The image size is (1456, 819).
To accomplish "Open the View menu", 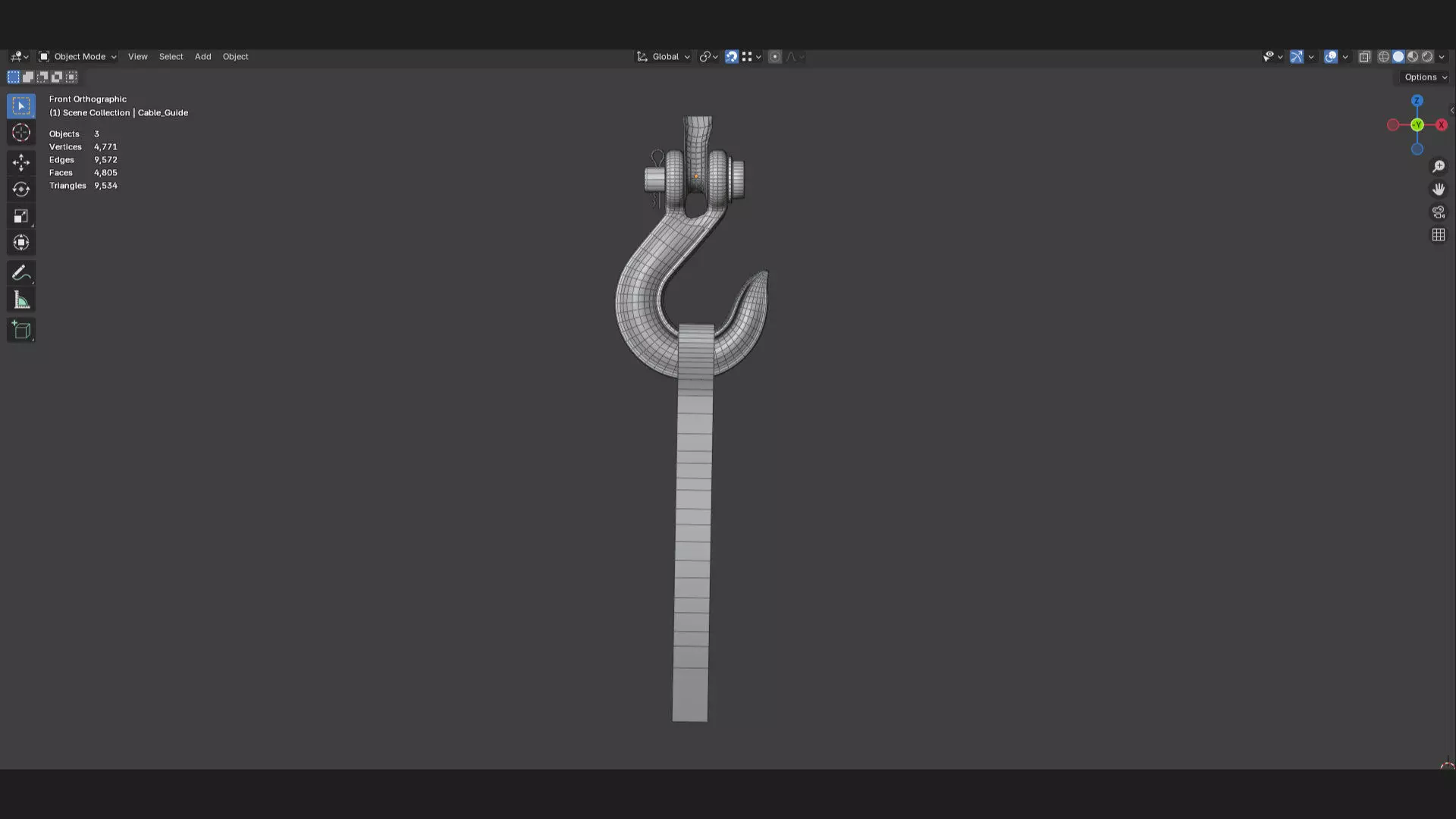I will click(x=137, y=57).
